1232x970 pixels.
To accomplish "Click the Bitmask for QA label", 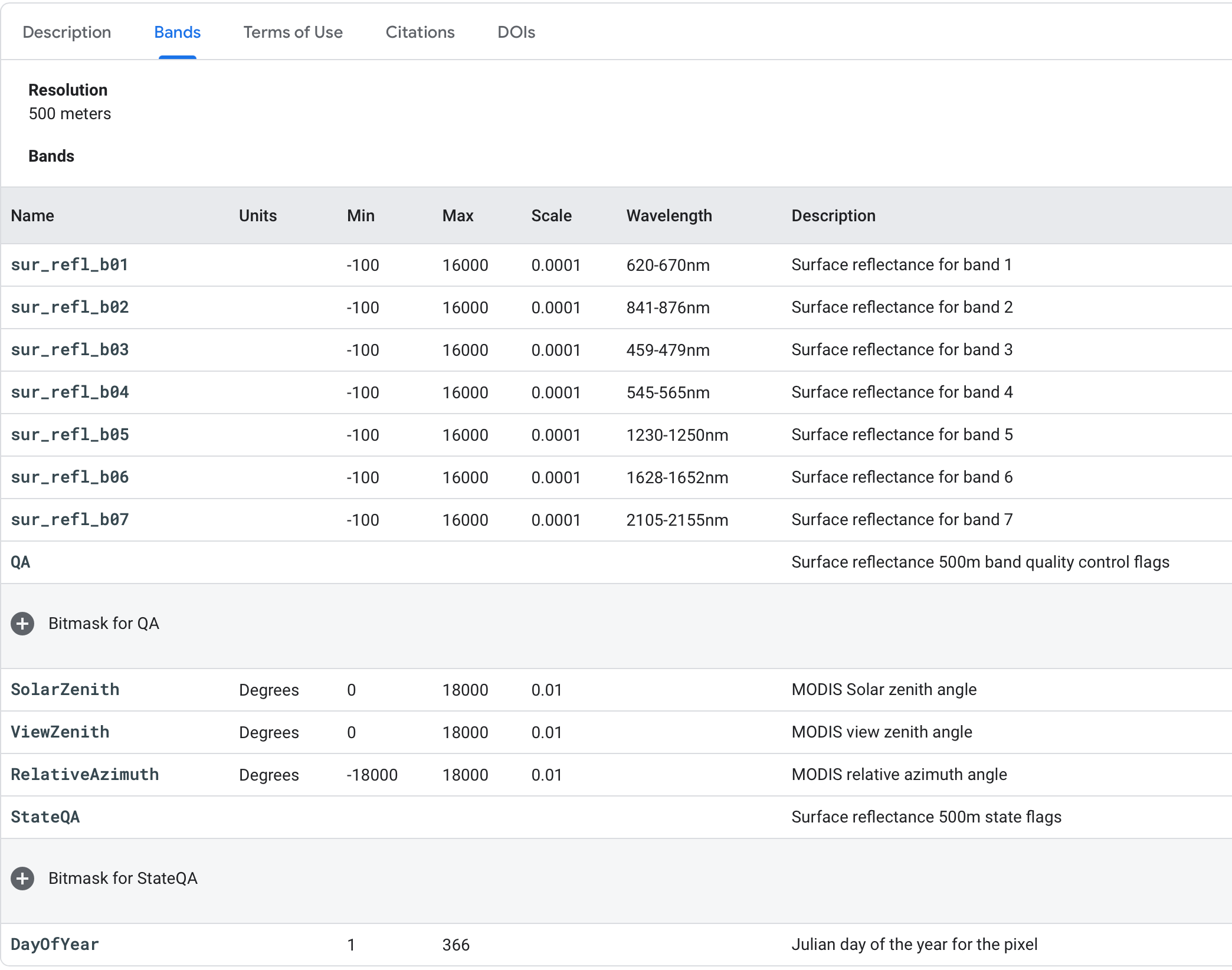I will (x=104, y=624).
